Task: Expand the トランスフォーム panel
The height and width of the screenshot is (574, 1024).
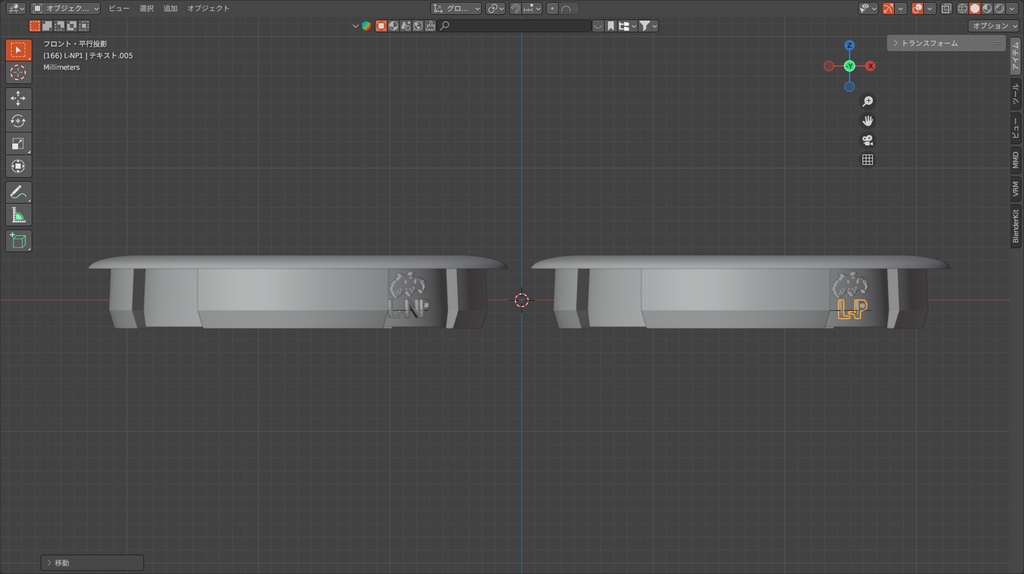Action: pos(946,43)
